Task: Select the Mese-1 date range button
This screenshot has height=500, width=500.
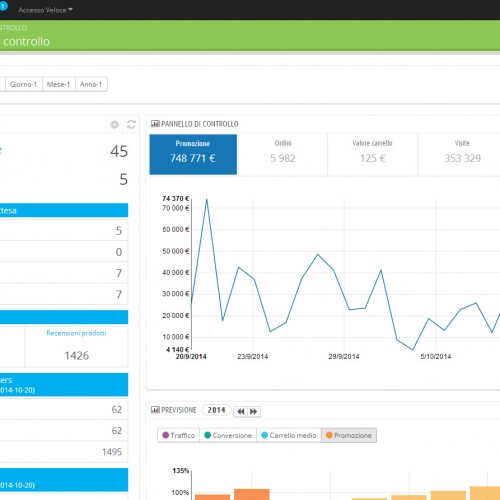Action: (59, 84)
